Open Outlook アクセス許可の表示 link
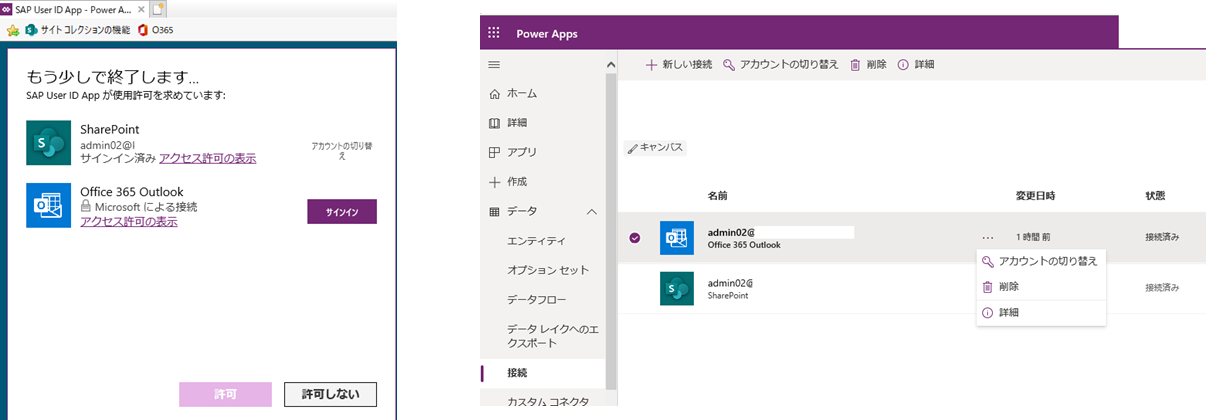The height and width of the screenshot is (420, 1206). tap(128, 221)
